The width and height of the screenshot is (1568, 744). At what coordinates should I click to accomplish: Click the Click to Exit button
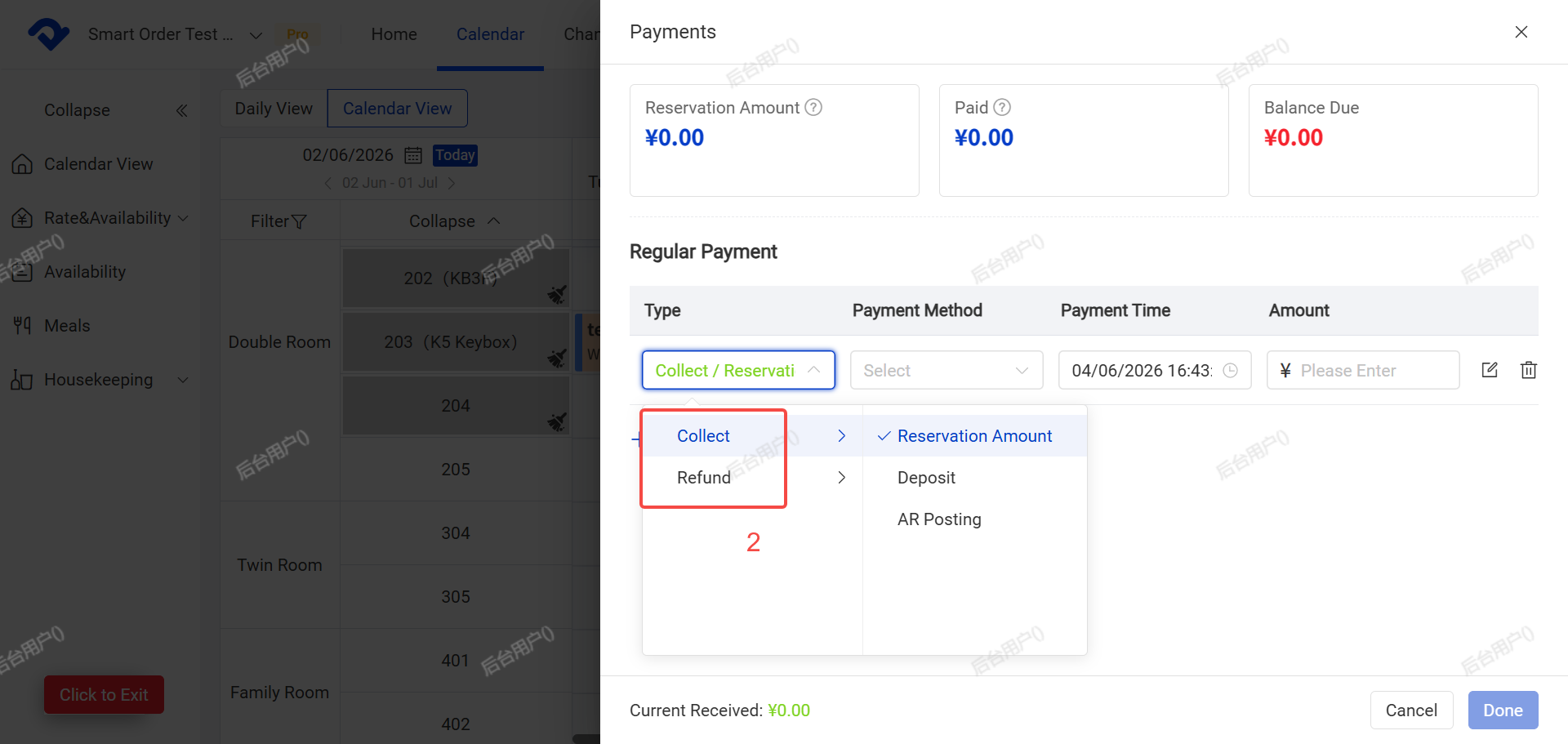(x=104, y=695)
